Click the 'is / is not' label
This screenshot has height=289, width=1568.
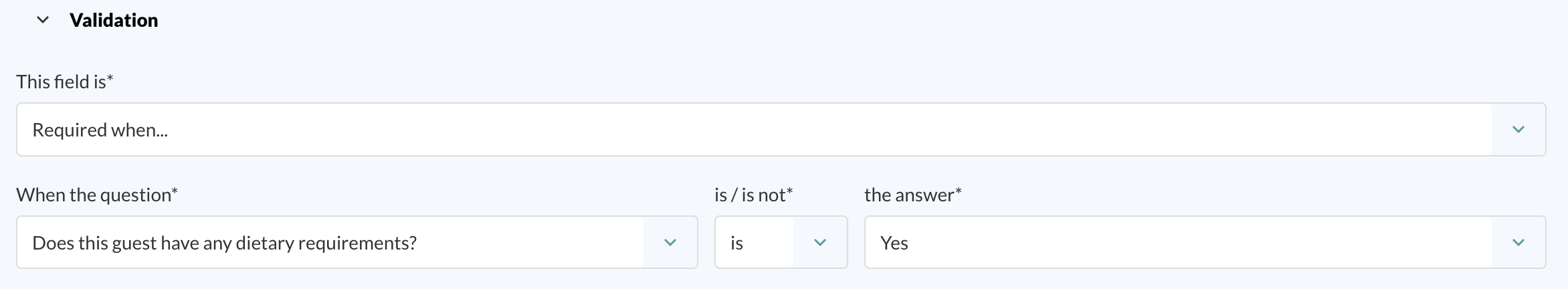tap(753, 195)
